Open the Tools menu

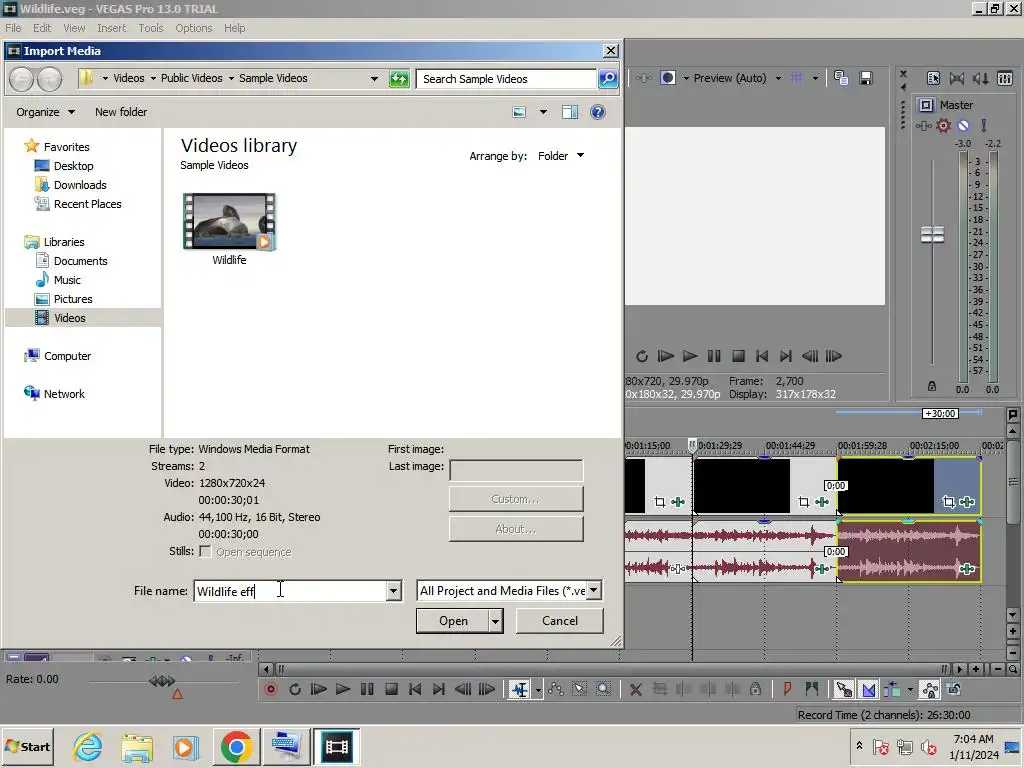tap(150, 28)
